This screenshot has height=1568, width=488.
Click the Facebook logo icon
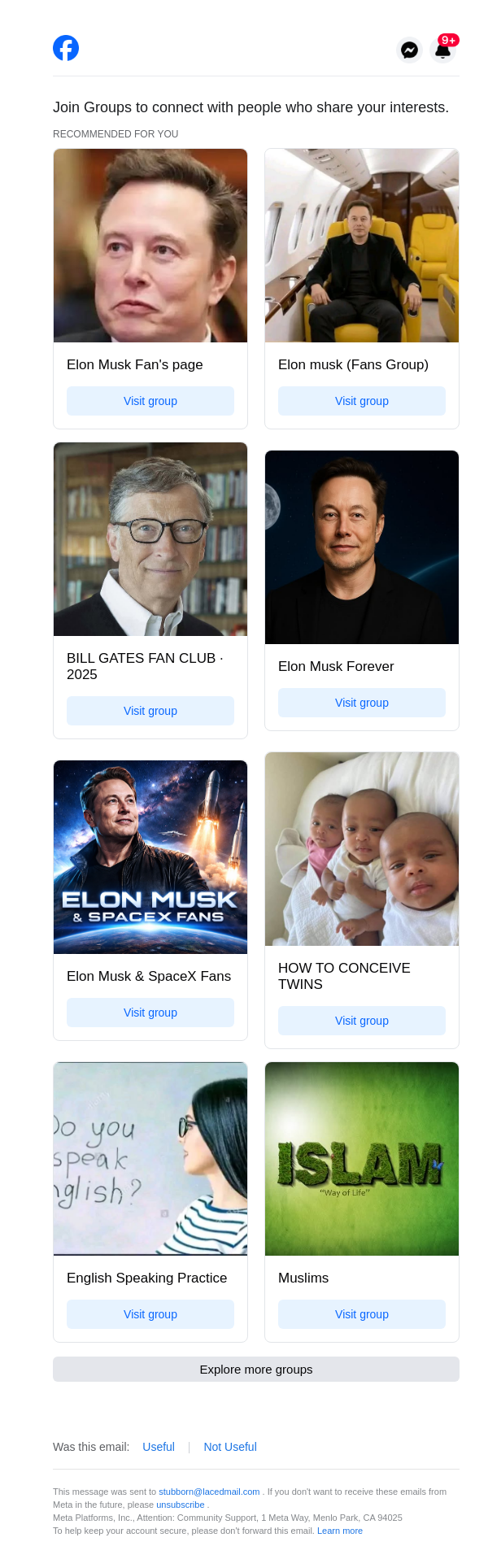click(66, 49)
